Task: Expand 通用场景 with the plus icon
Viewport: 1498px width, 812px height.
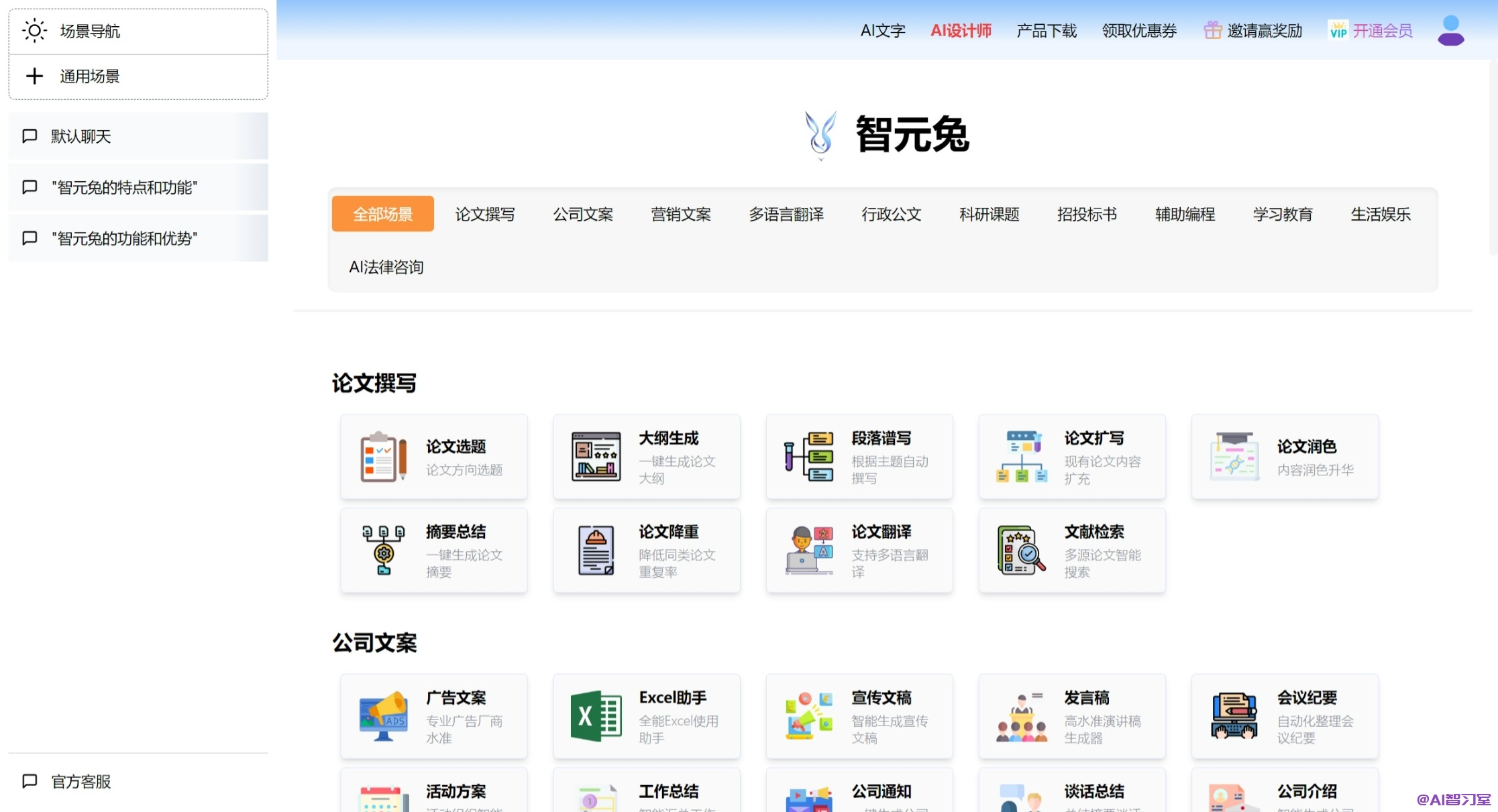Action: click(x=34, y=76)
